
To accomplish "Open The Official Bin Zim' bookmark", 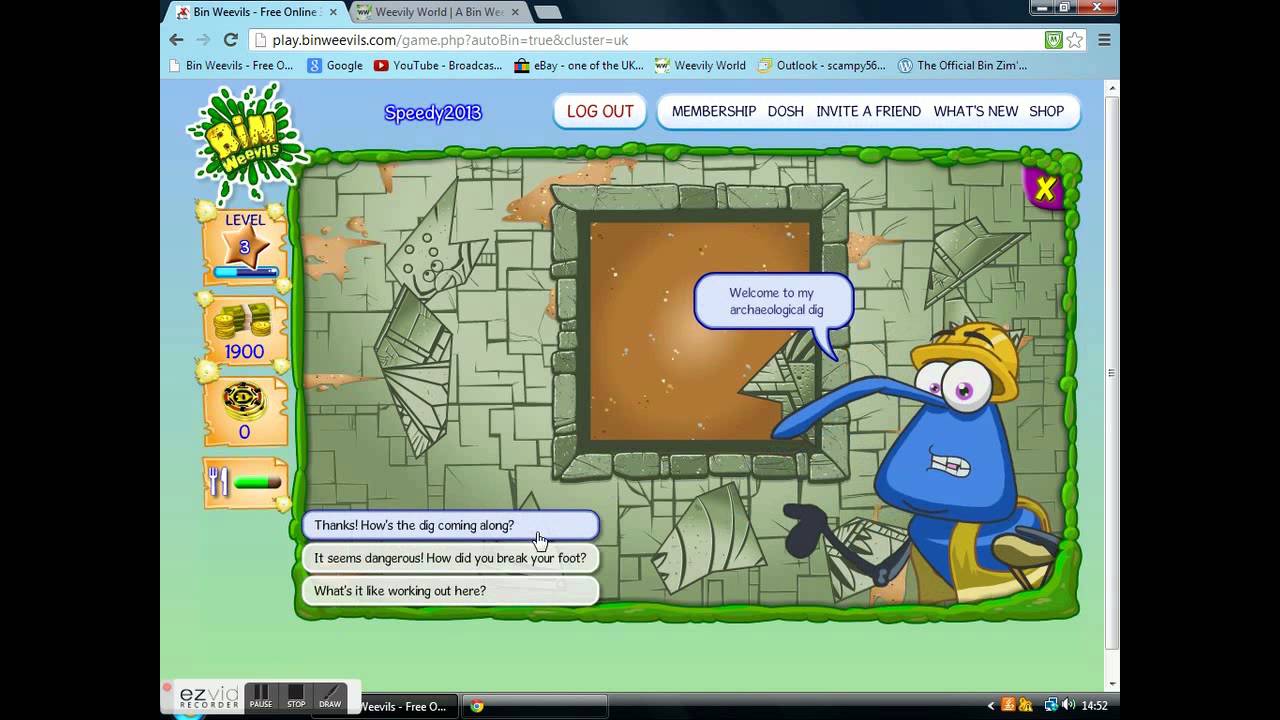I will click(962, 66).
